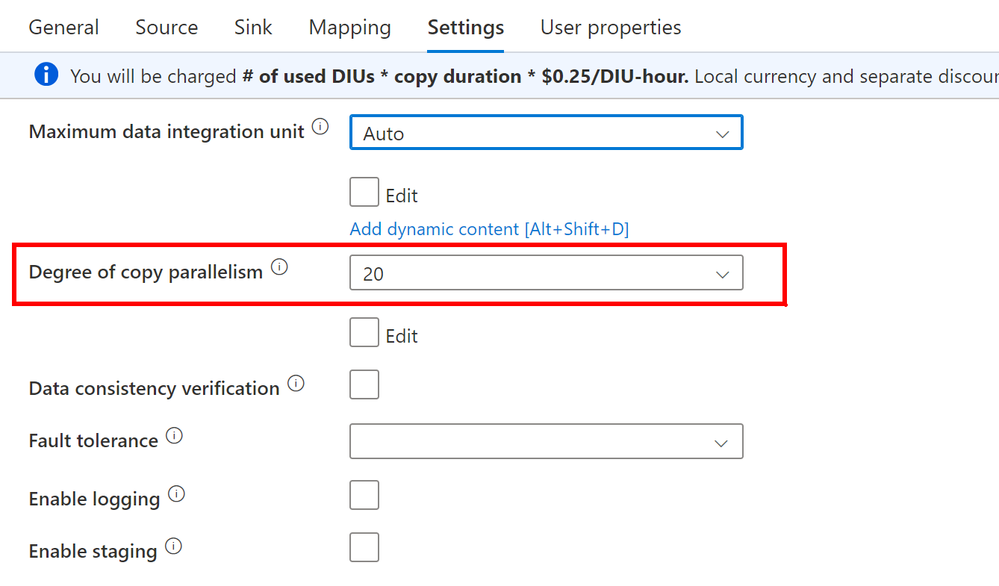
Task: Click info icon beside Data consistency verification
Action: (296, 383)
